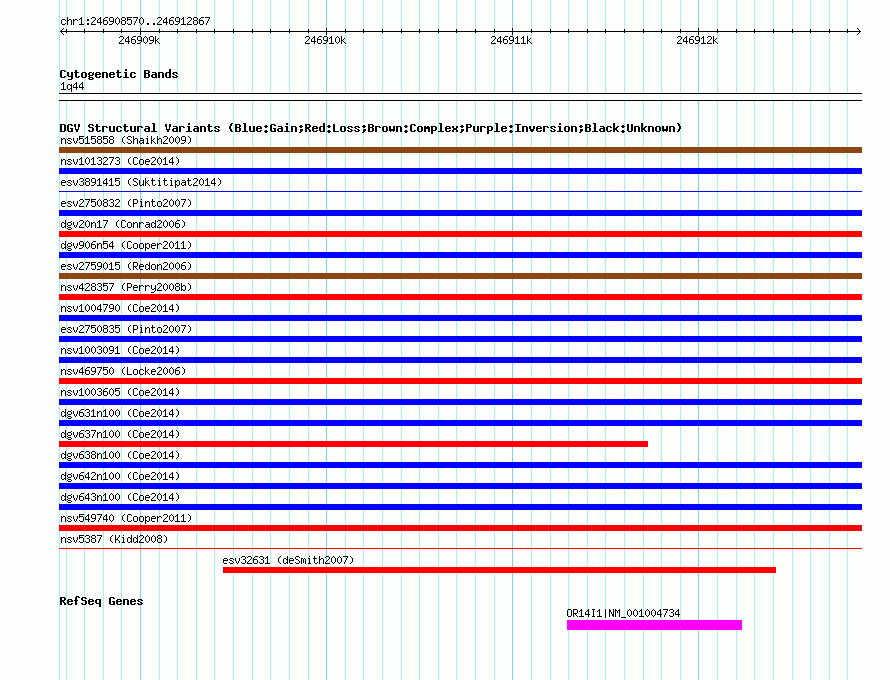Click the 246911k ruler tick label
This screenshot has height=680, width=890.
pos(511,40)
